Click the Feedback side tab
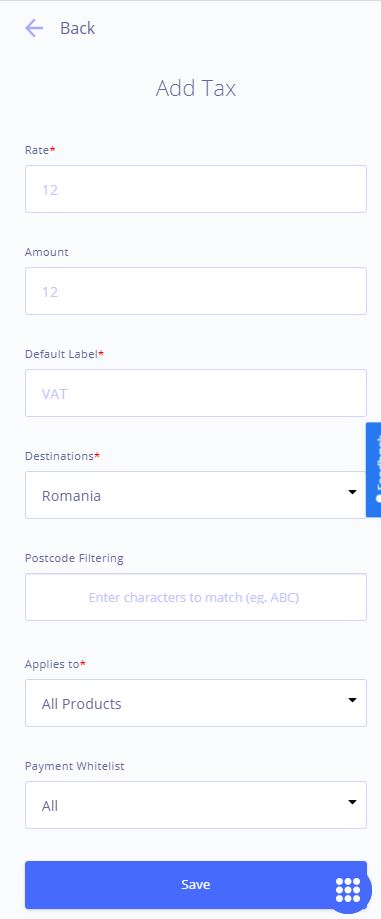381x919 pixels. tap(373, 469)
